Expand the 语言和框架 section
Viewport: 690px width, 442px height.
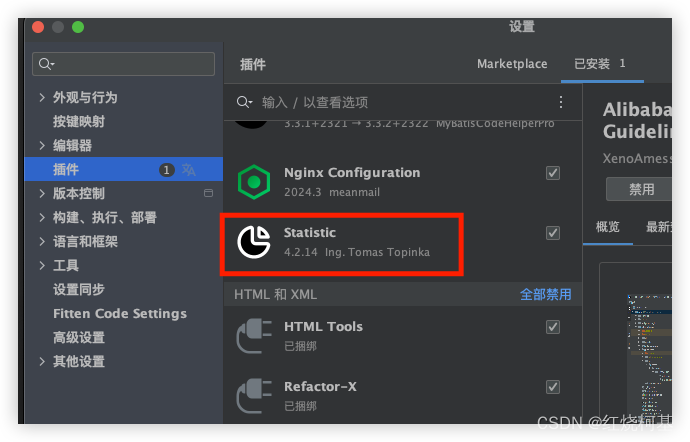click(x=42, y=241)
